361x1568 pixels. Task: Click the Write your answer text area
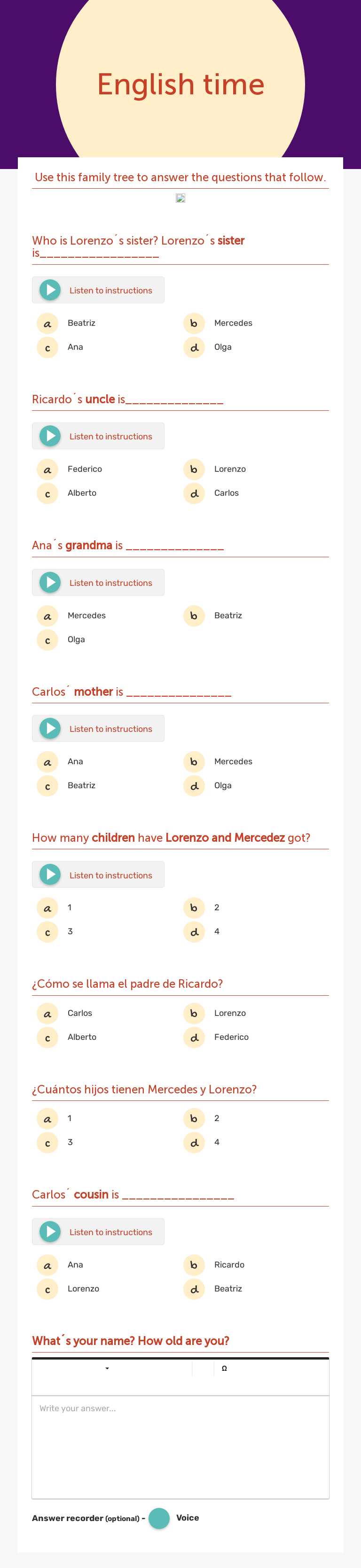[x=180, y=1445]
